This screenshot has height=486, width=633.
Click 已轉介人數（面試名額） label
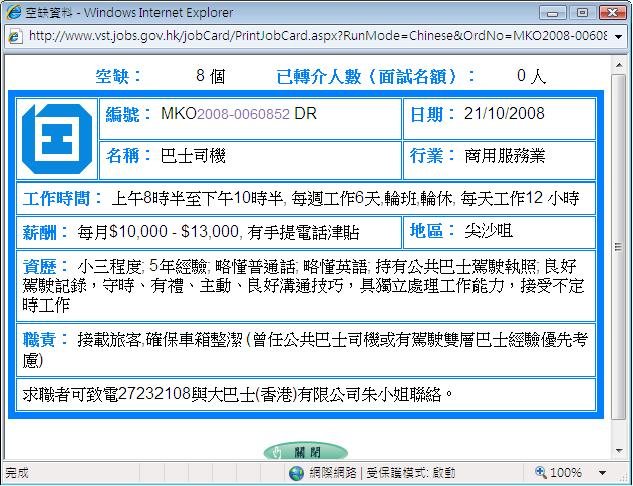[375, 76]
